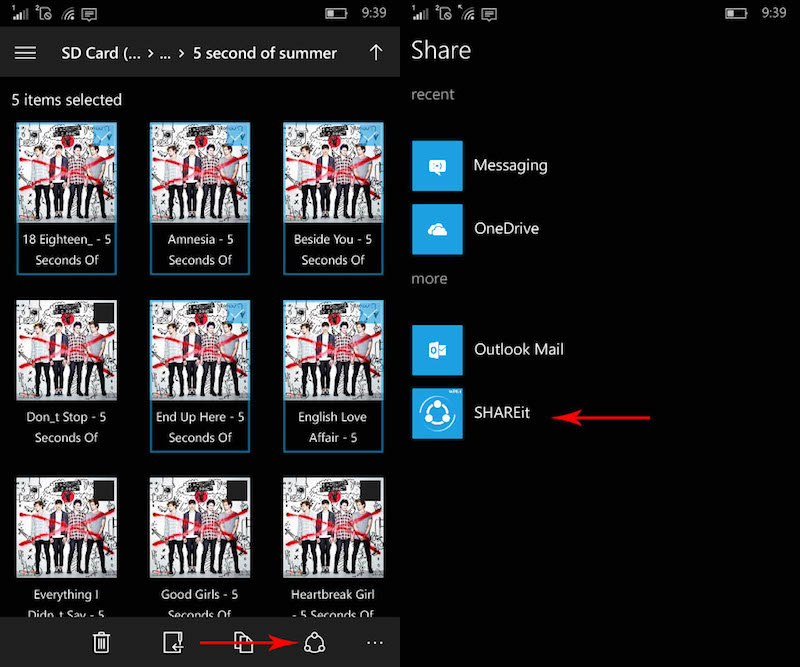Viewport: 800px width, 667px height.
Task: Expand the more options ellipsis in toolbar
Action: (375, 642)
